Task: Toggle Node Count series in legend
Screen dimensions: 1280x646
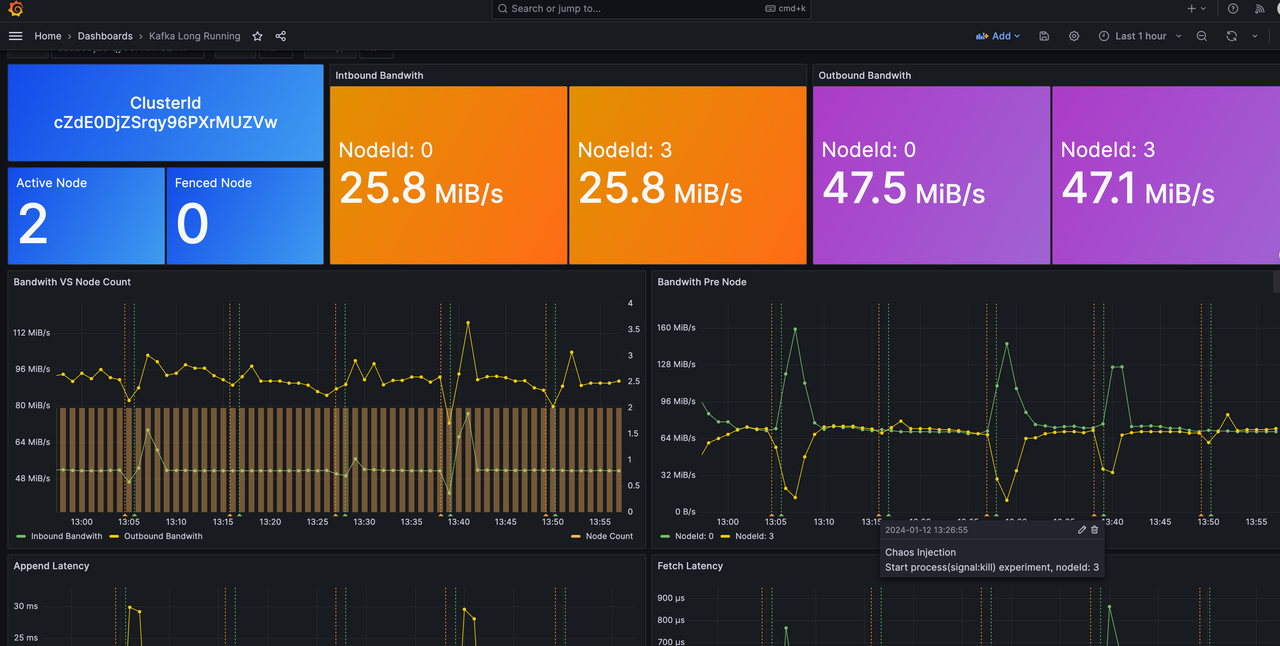Action: pyautogui.click(x=608, y=536)
